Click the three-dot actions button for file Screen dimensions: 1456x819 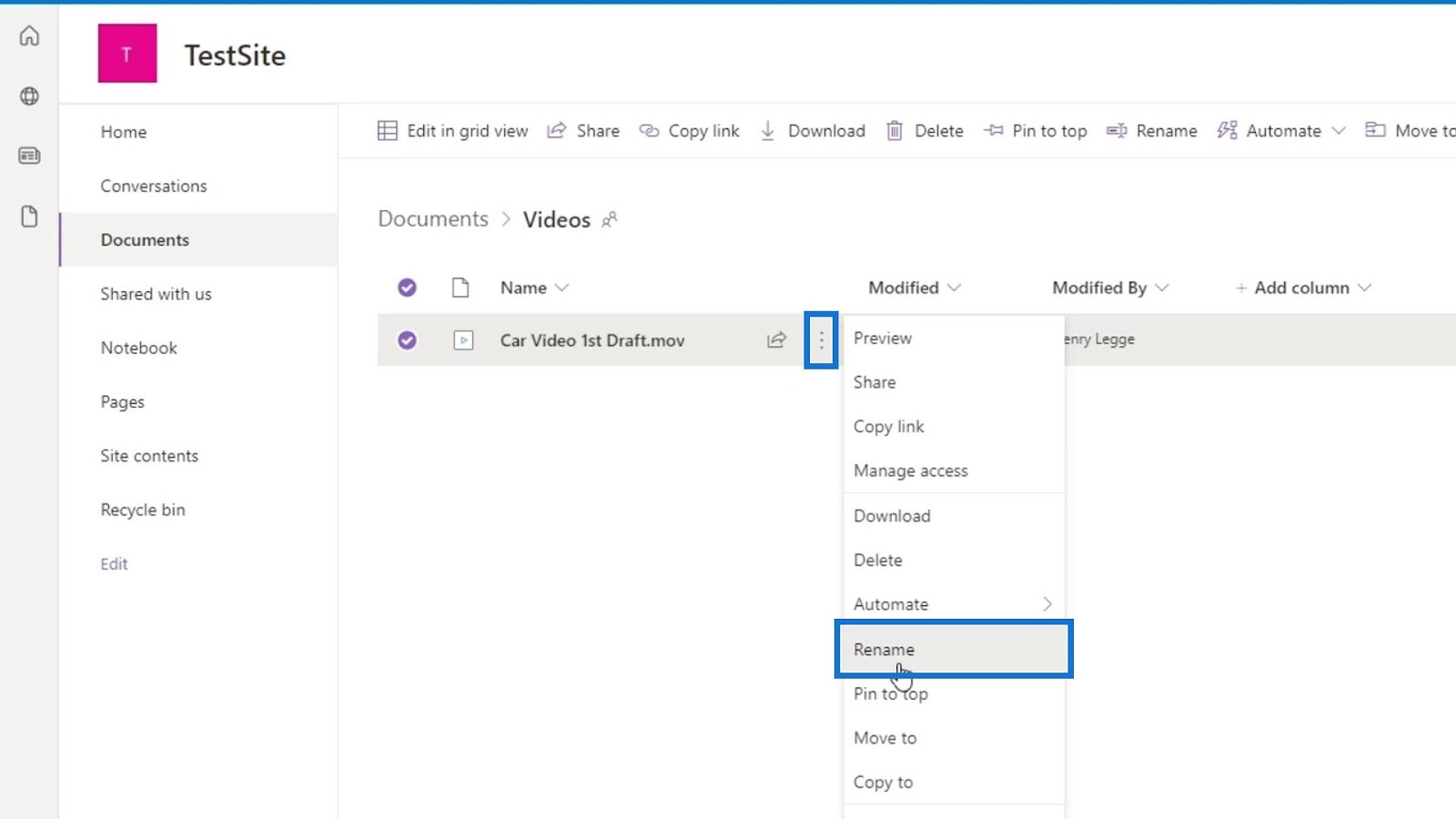[821, 340]
